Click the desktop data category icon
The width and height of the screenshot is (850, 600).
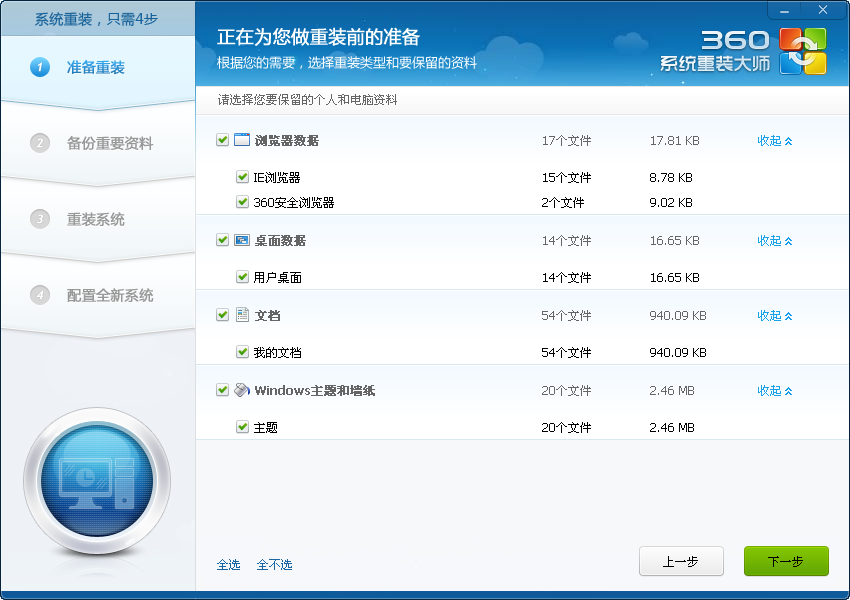pyautogui.click(x=242, y=240)
